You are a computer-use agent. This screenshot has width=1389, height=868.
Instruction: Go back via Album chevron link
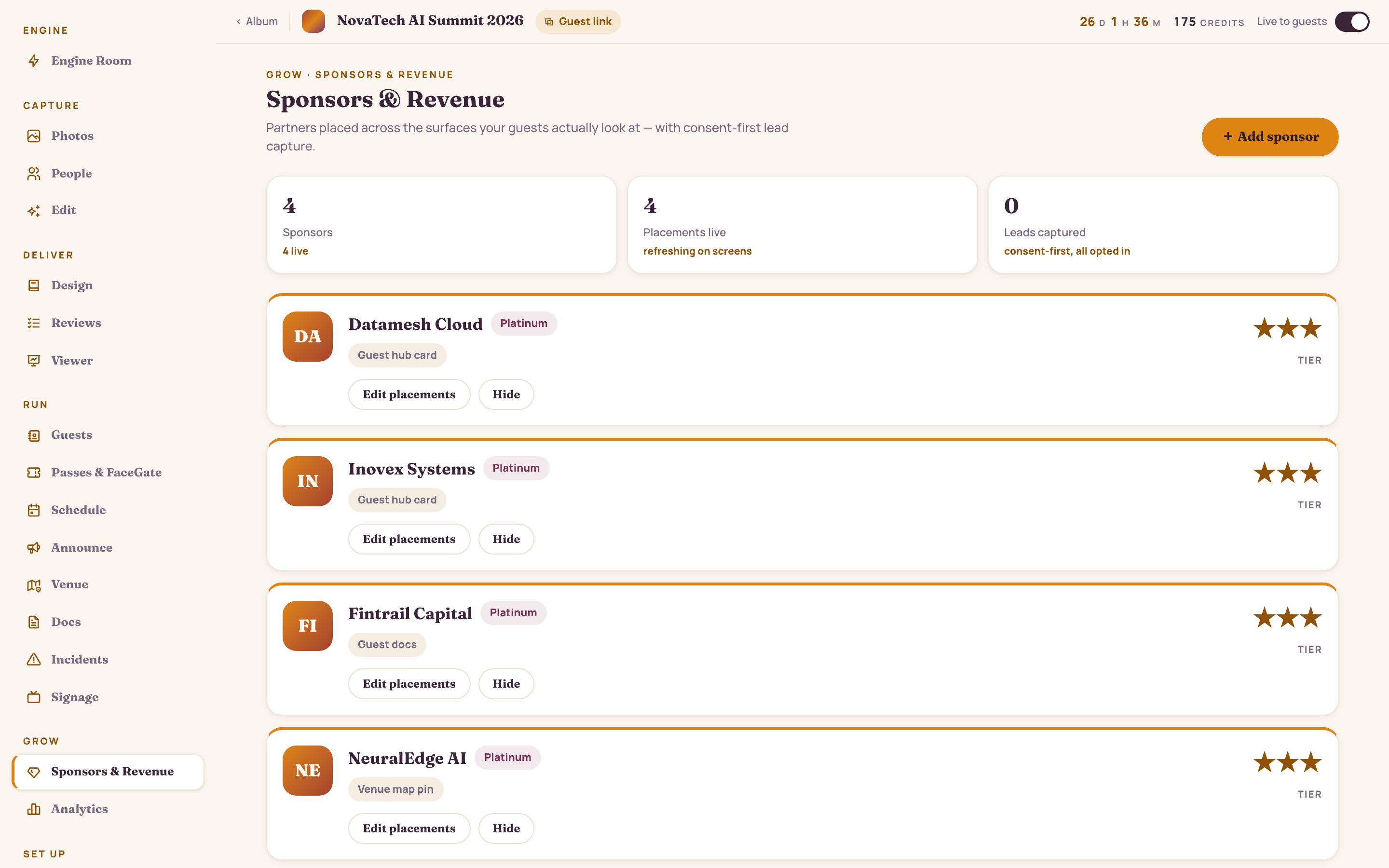(257, 21)
